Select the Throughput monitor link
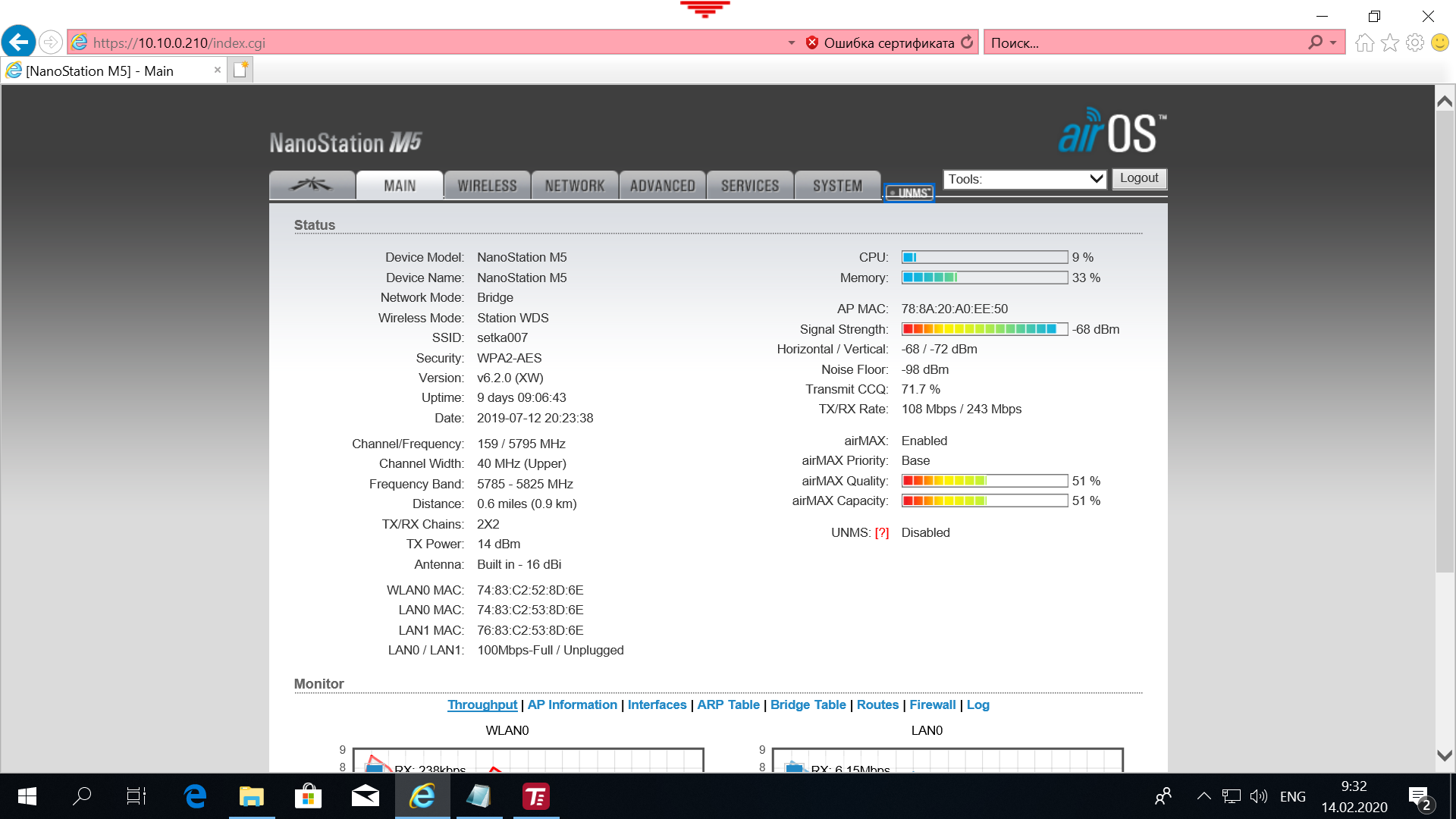This screenshot has height=819, width=1456. pos(482,704)
